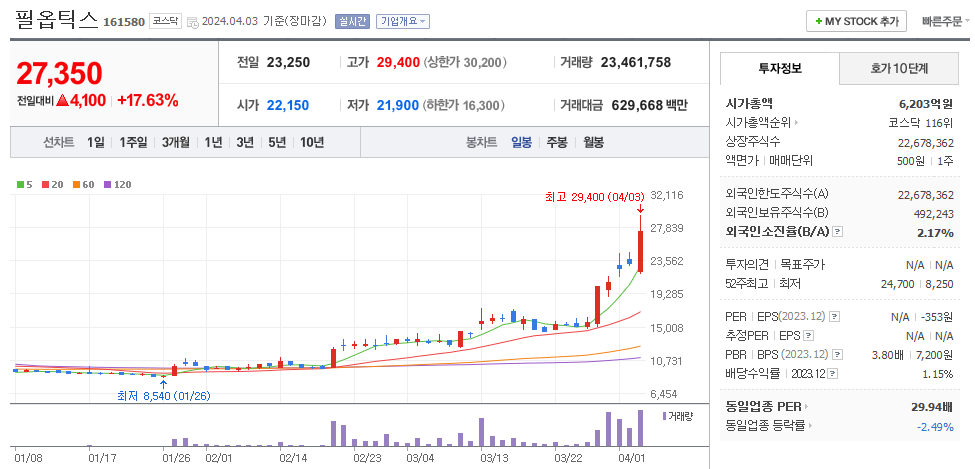The width and height of the screenshot is (975, 469).
Task: Click the 코스닥 market badge
Action: 165,21
